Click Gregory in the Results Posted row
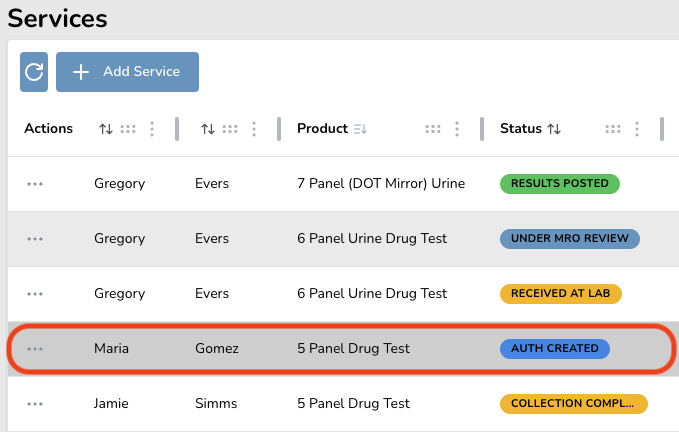Screen dimensions: 679x432 coord(120,184)
